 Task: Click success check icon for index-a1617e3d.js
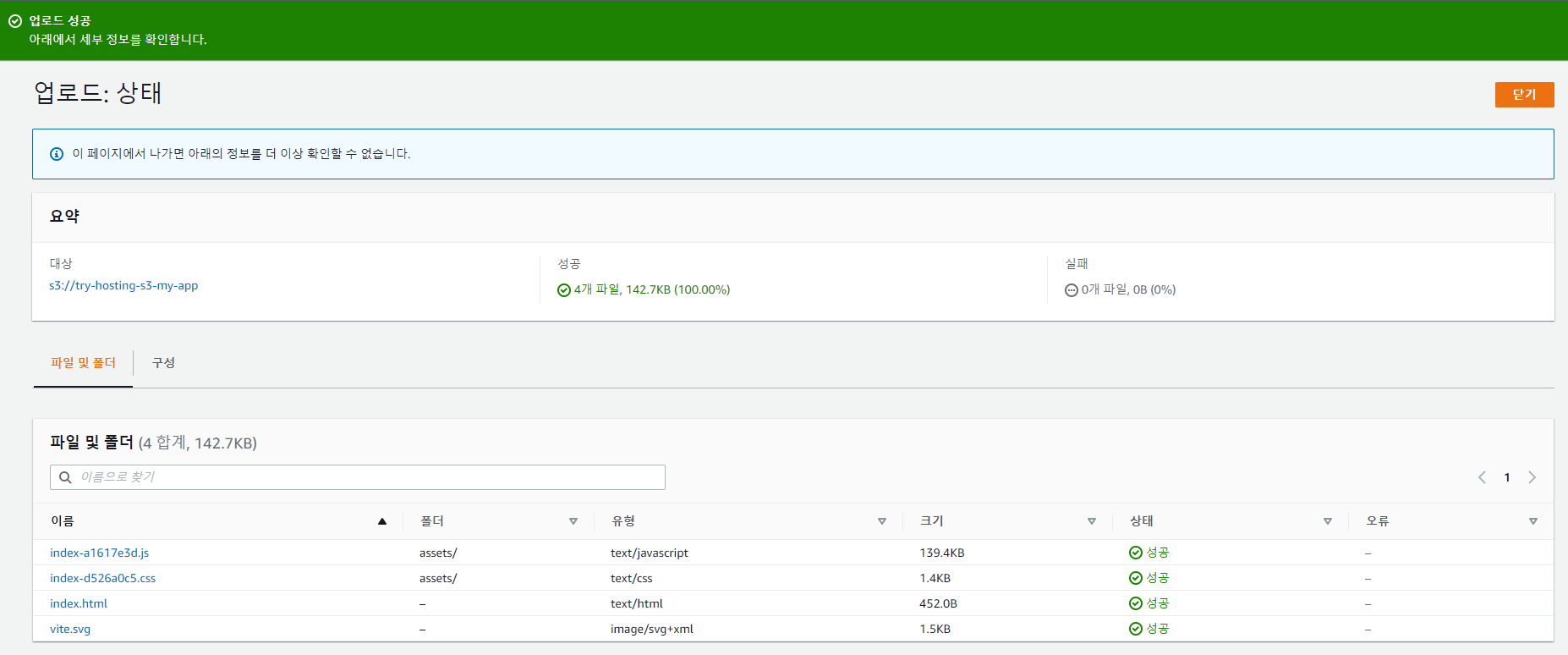1136,553
